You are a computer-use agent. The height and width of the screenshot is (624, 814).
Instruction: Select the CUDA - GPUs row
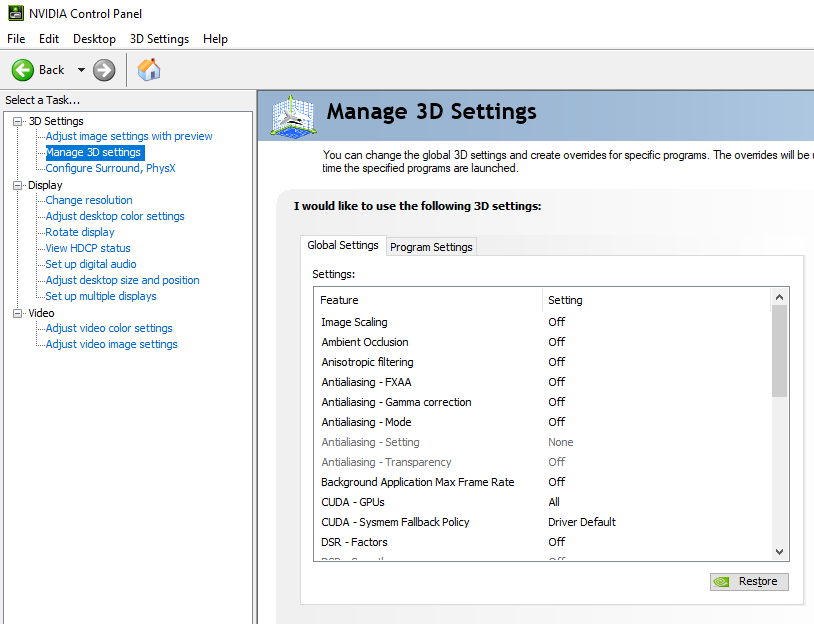[542, 502]
